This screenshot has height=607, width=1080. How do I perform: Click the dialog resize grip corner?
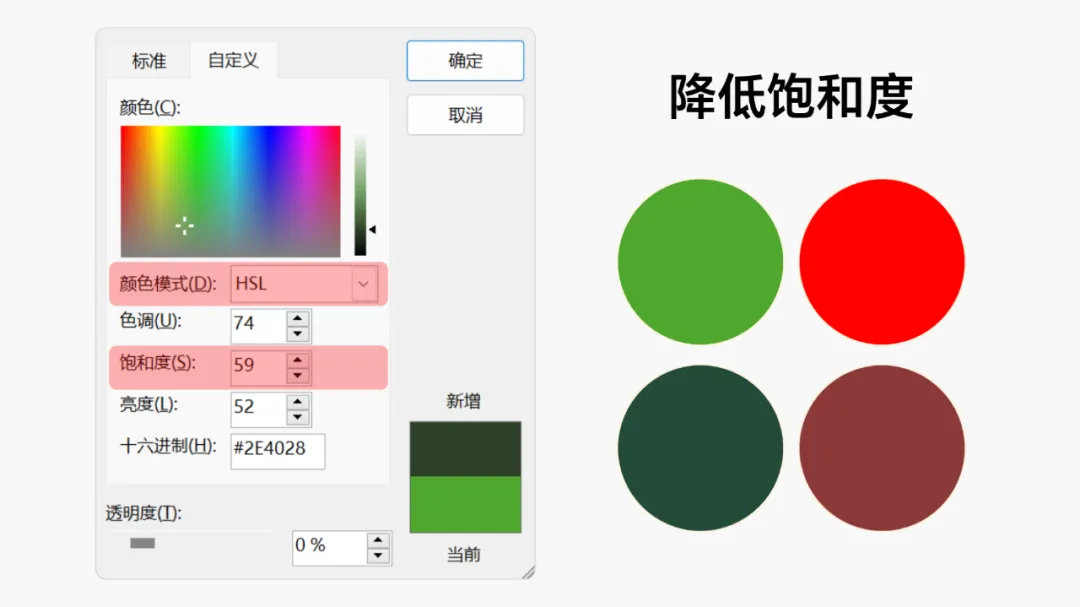(528, 573)
